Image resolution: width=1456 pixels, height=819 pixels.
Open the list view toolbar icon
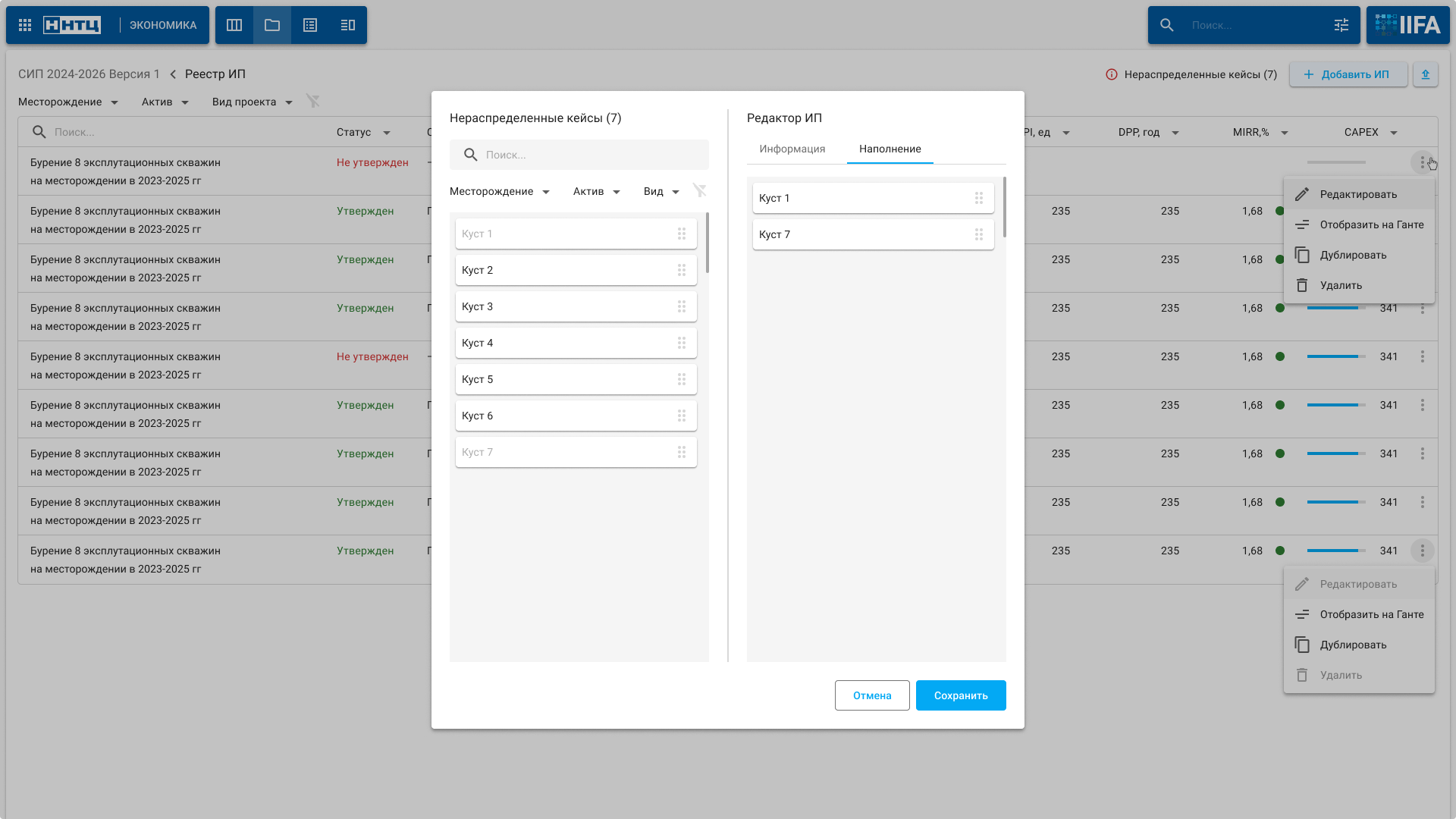tap(310, 25)
